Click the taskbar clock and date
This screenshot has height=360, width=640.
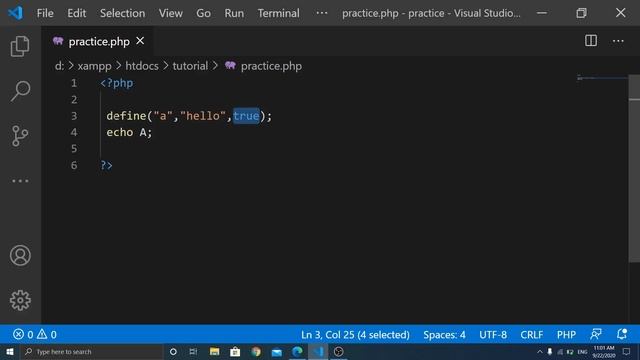coord(604,351)
